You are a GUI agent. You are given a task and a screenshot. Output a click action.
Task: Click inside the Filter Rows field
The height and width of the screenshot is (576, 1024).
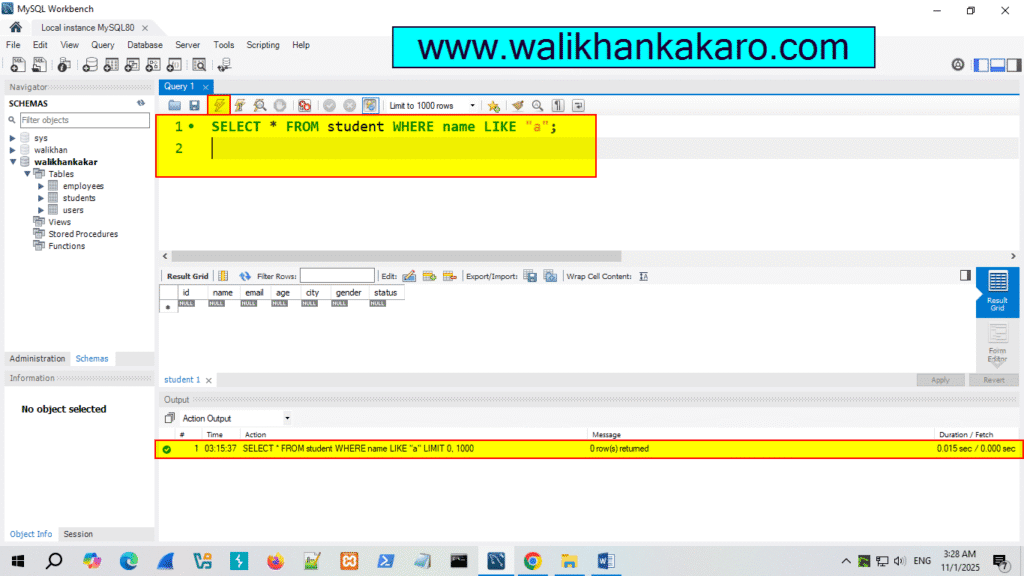[x=338, y=275]
